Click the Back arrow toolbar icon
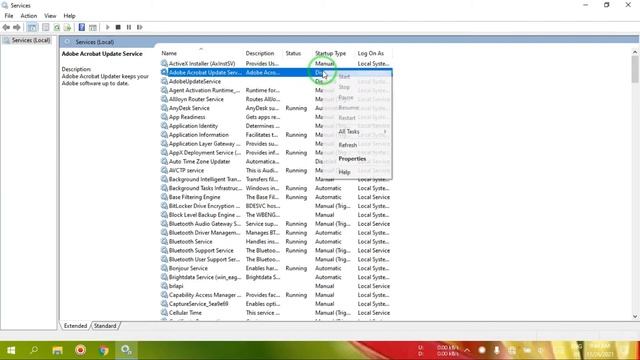 click(x=6, y=27)
